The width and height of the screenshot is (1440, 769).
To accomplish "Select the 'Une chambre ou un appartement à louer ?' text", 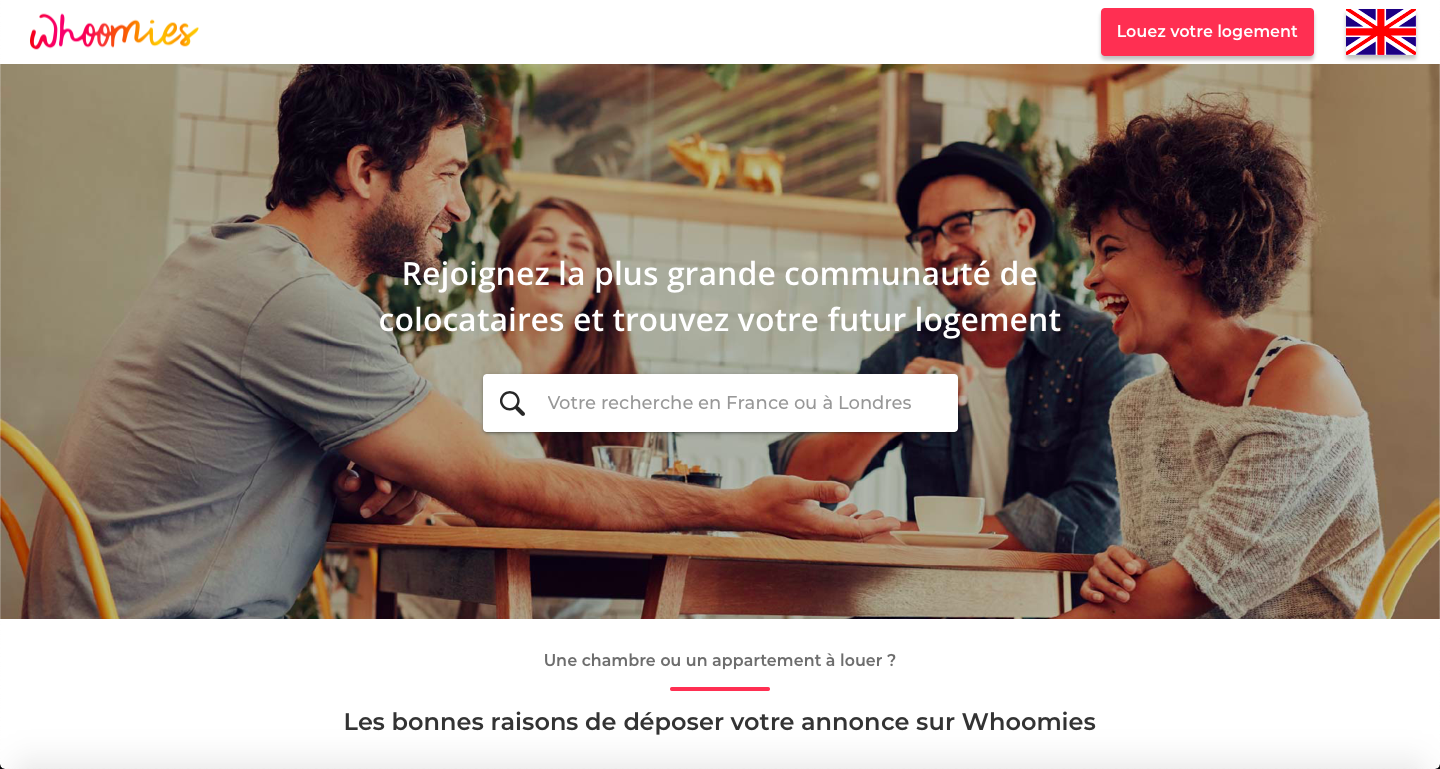I will tap(720, 660).
